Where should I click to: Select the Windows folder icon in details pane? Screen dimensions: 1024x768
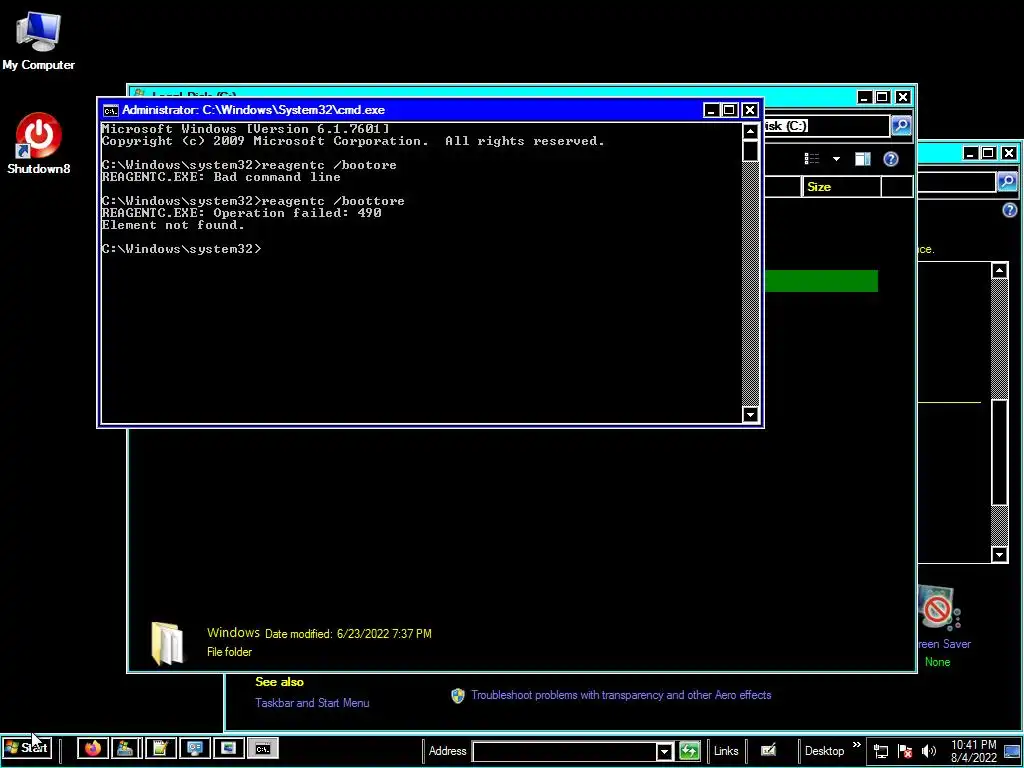tap(167, 643)
